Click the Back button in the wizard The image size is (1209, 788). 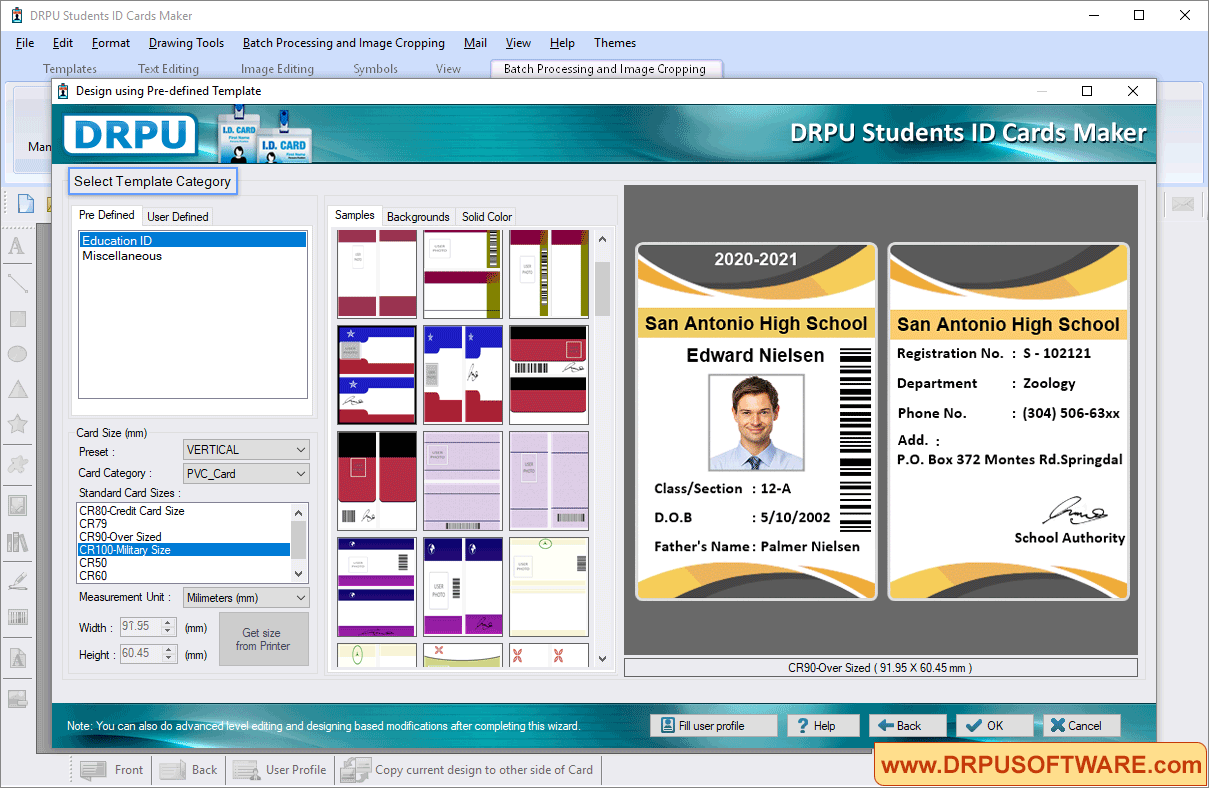(x=908, y=726)
